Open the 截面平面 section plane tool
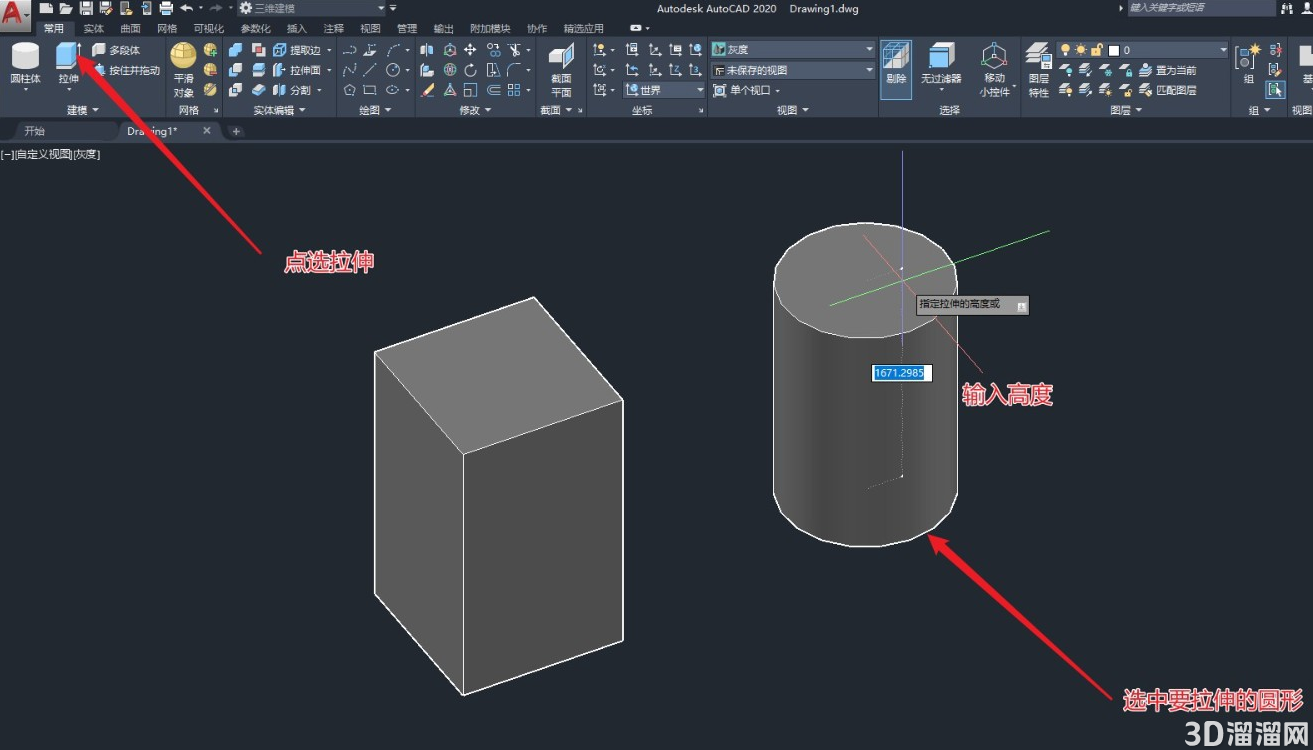This screenshot has width=1313, height=750. [561, 69]
